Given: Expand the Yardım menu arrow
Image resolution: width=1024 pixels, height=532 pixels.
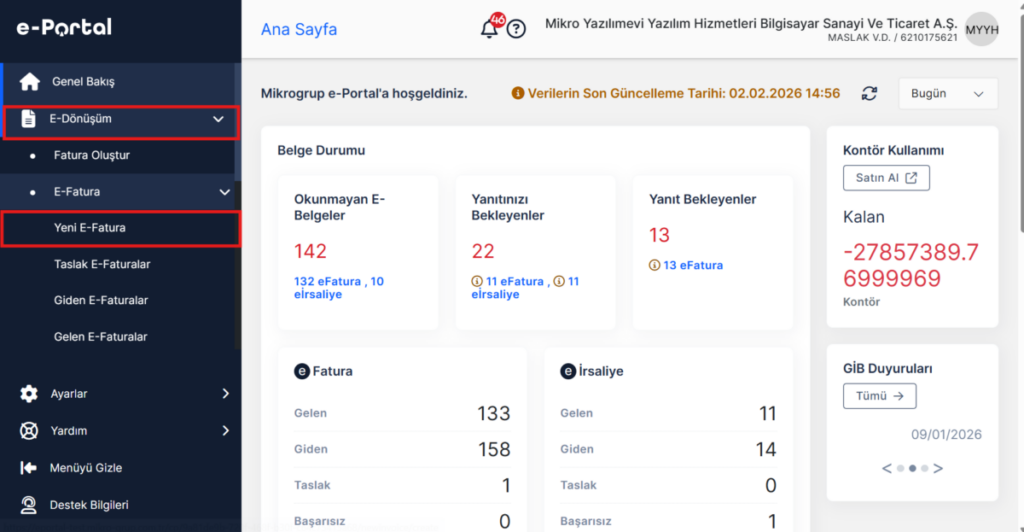Looking at the screenshot, I should point(225,431).
